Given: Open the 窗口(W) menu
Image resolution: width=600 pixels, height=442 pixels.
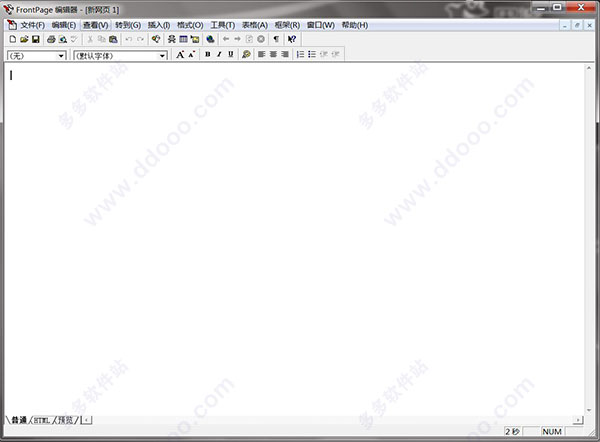Looking at the screenshot, I should 321,25.
